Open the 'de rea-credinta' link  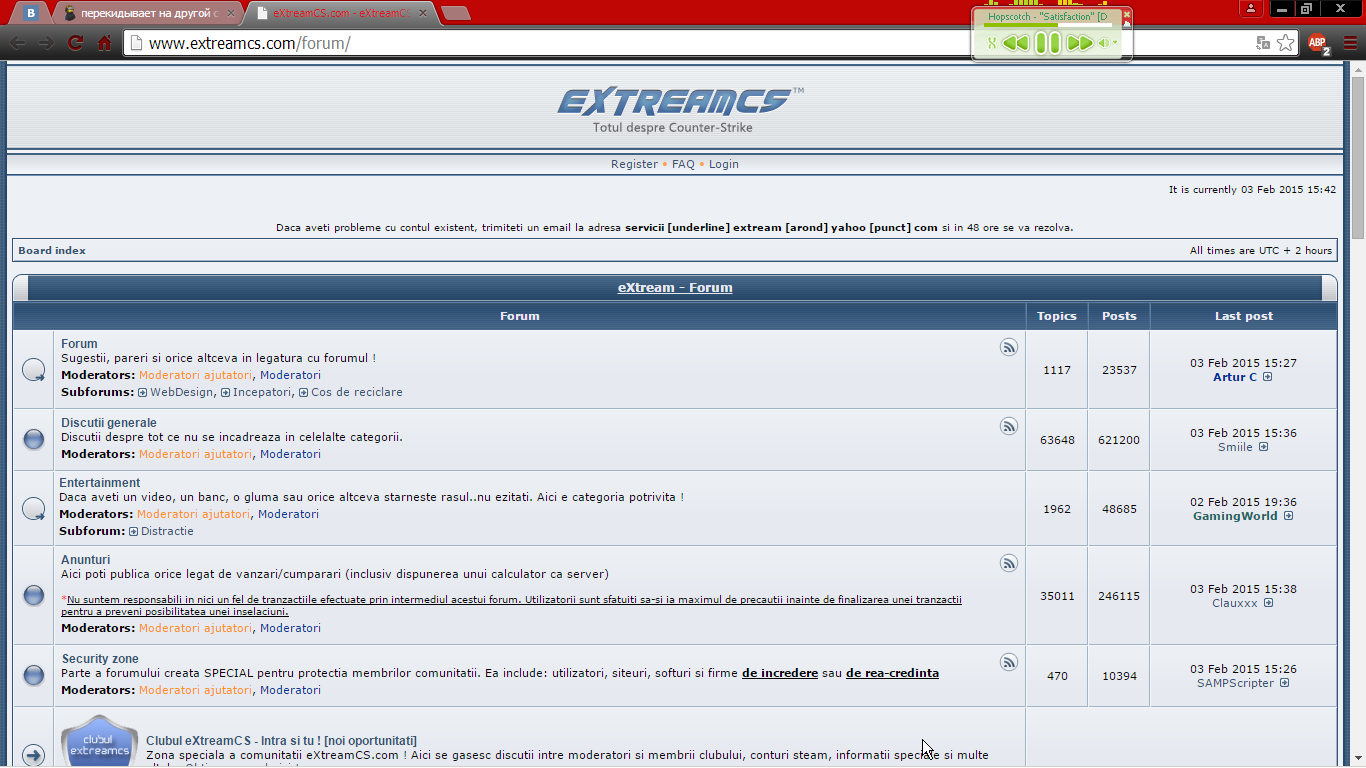892,673
